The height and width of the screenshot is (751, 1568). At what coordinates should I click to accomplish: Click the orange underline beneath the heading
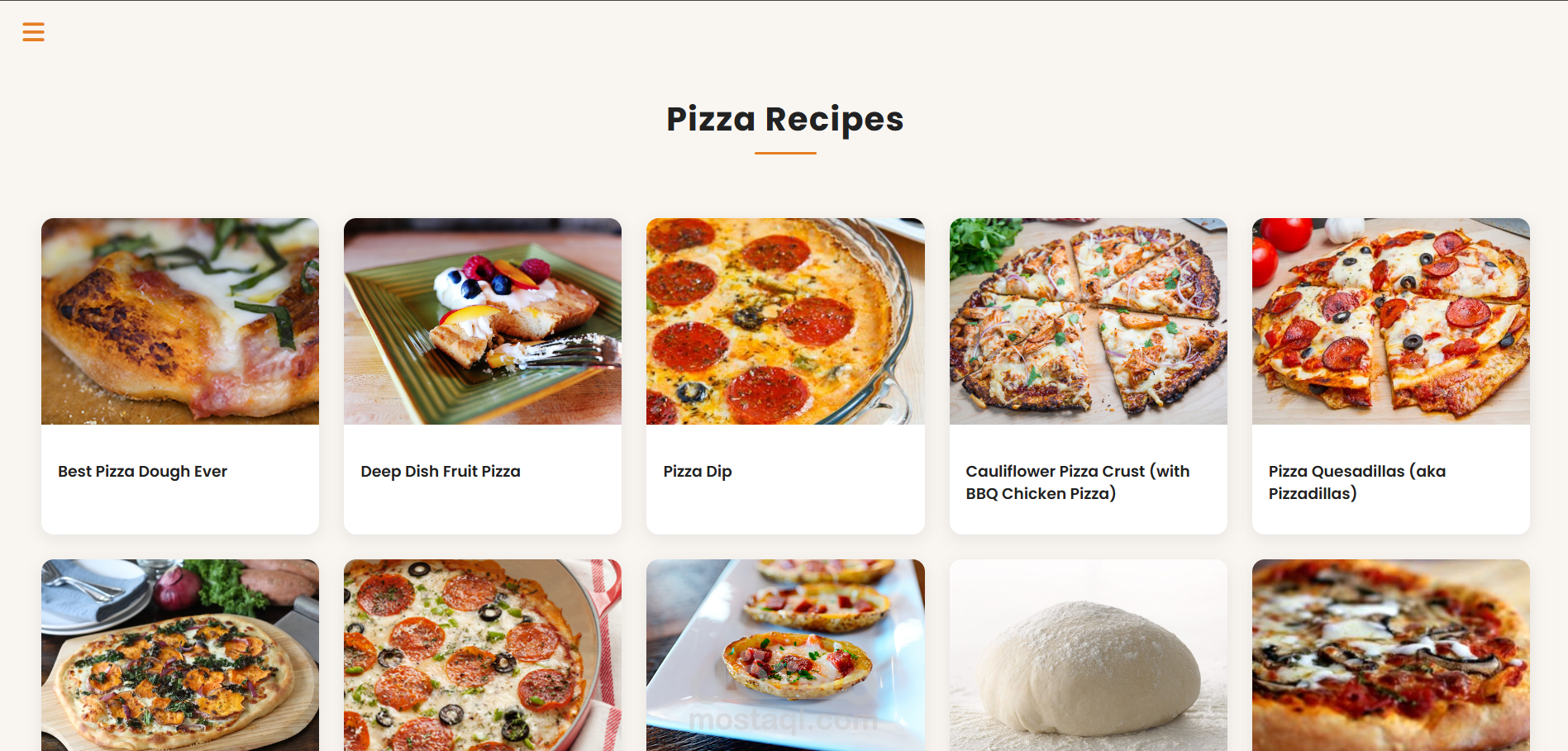(x=785, y=153)
